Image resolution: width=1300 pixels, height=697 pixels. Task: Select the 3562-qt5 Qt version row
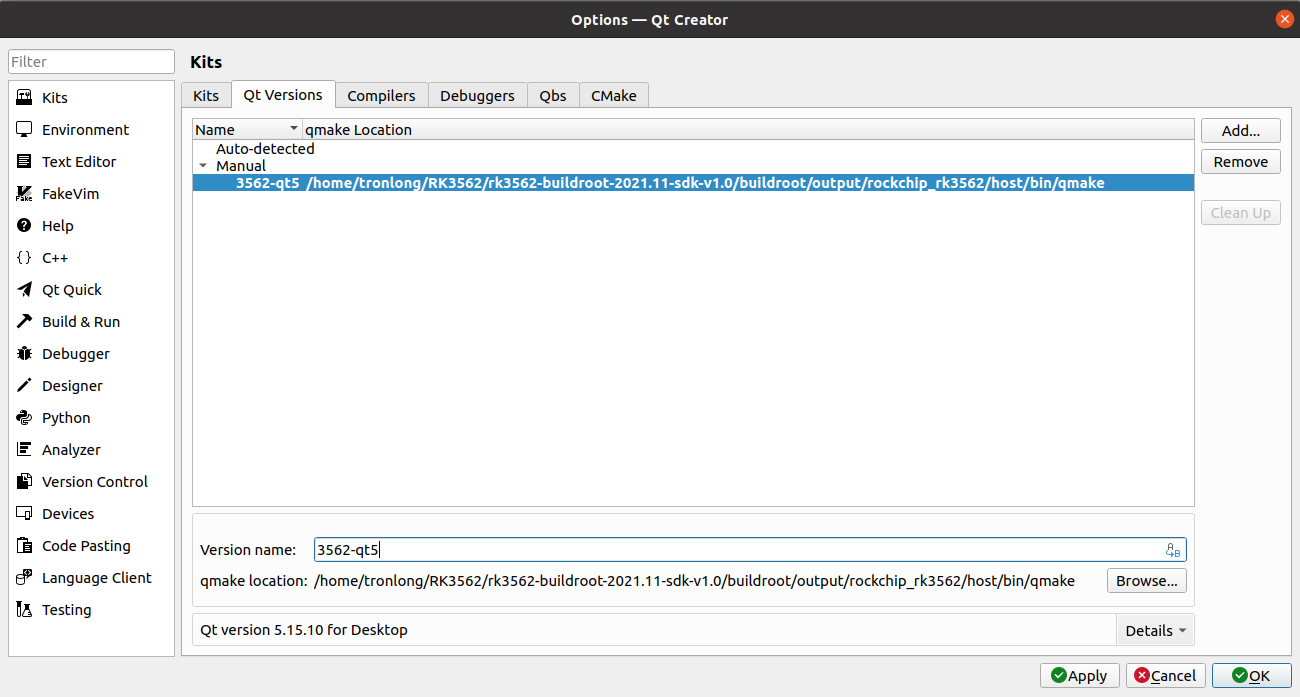[693, 183]
